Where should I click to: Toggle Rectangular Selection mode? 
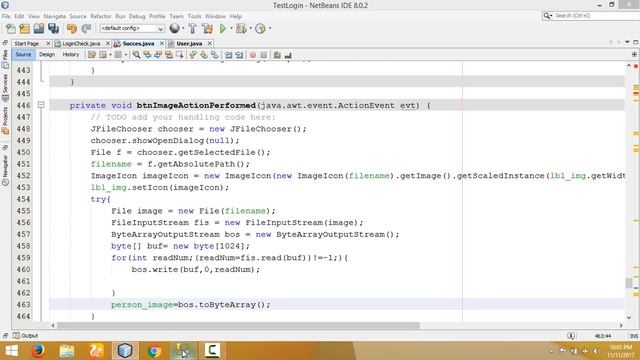click(x=179, y=55)
